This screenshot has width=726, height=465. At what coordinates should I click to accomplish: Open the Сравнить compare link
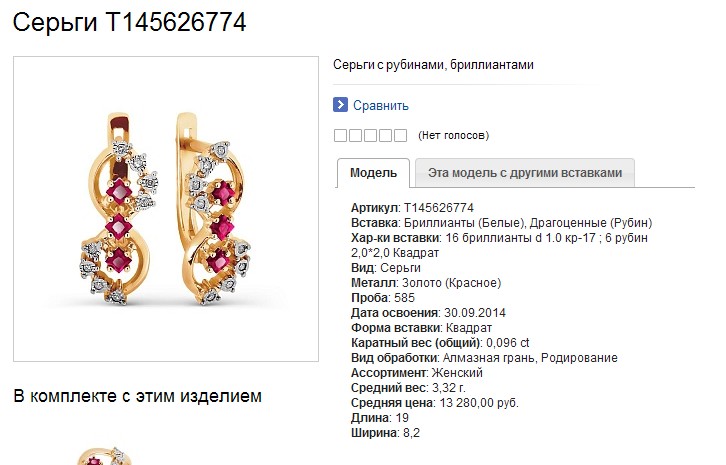point(381,106)
